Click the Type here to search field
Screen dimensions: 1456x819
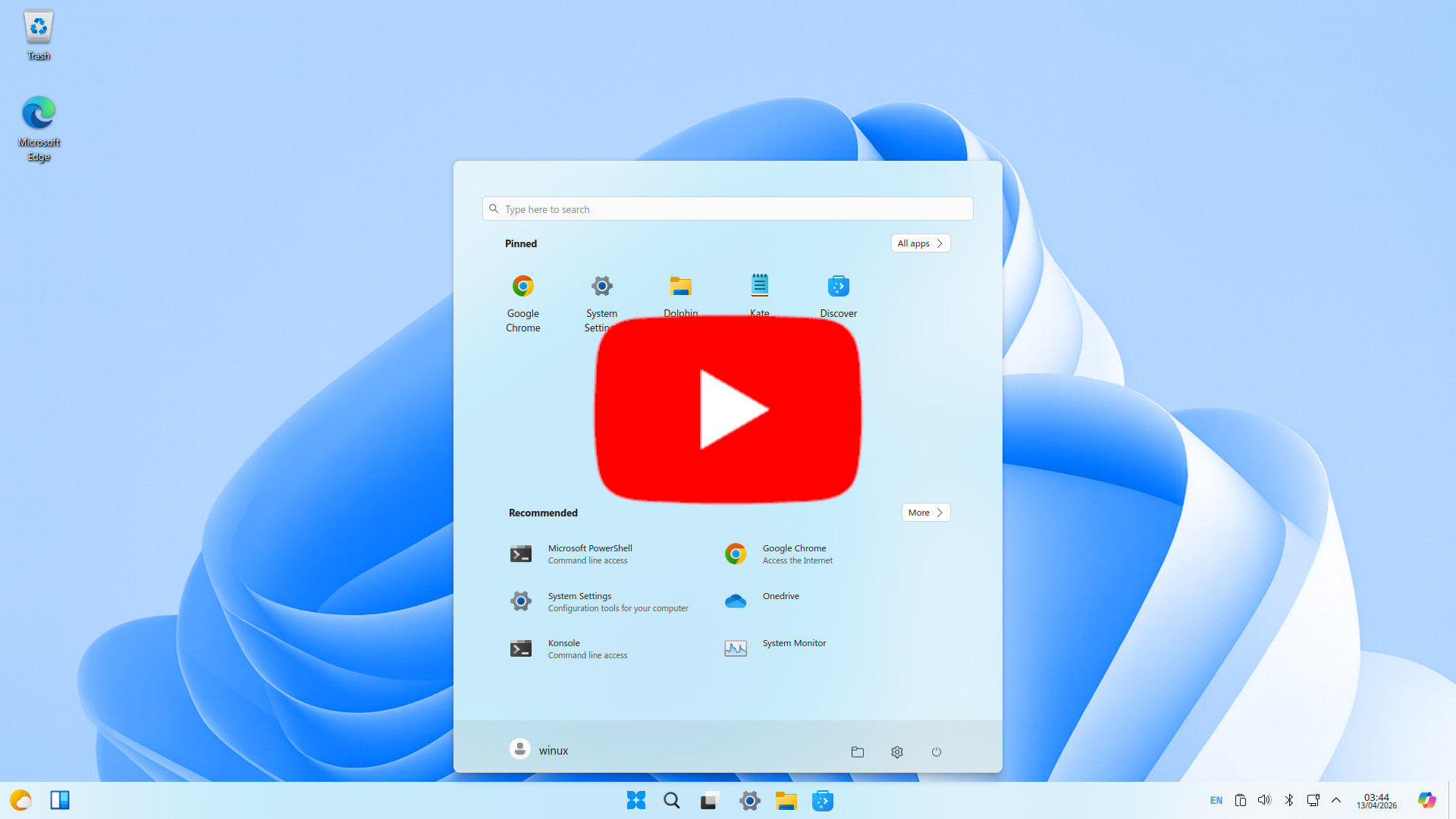point(727,209)
